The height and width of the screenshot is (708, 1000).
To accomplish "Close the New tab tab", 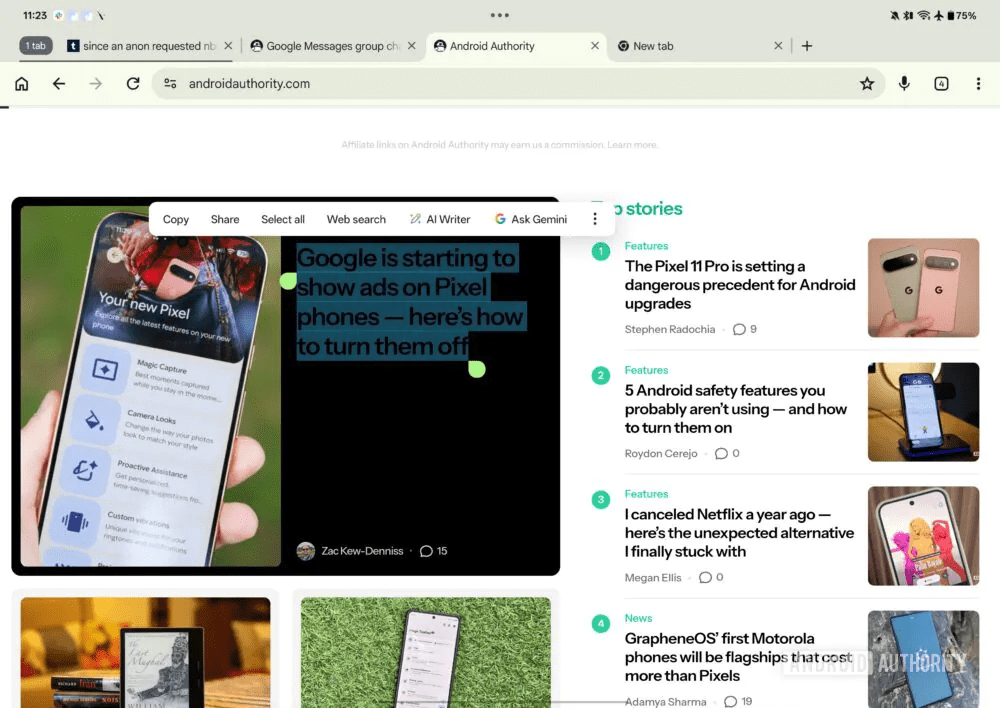I will click(778, 46).
